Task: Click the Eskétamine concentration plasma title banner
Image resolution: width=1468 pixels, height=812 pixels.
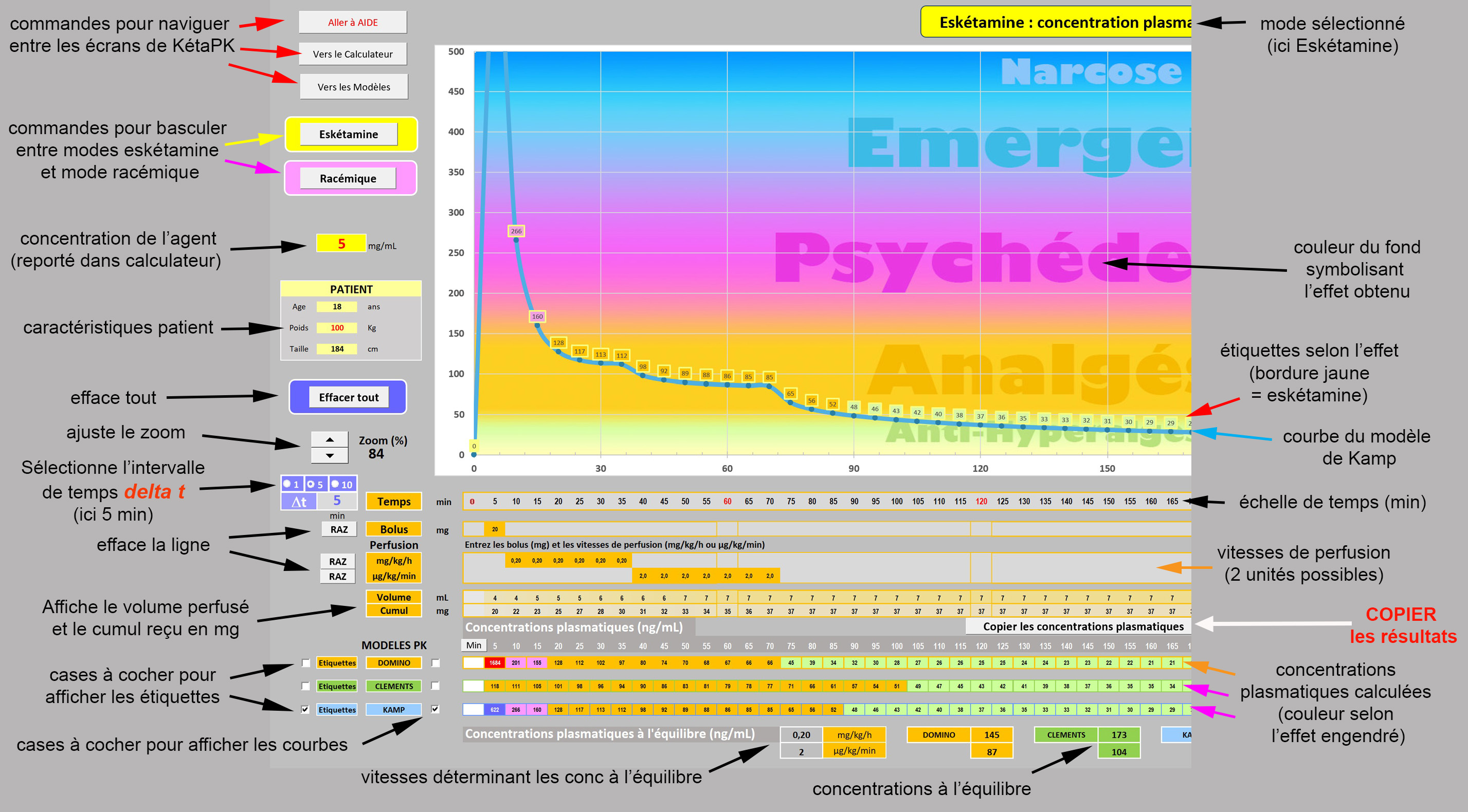Action: (x=1057, y=22)
